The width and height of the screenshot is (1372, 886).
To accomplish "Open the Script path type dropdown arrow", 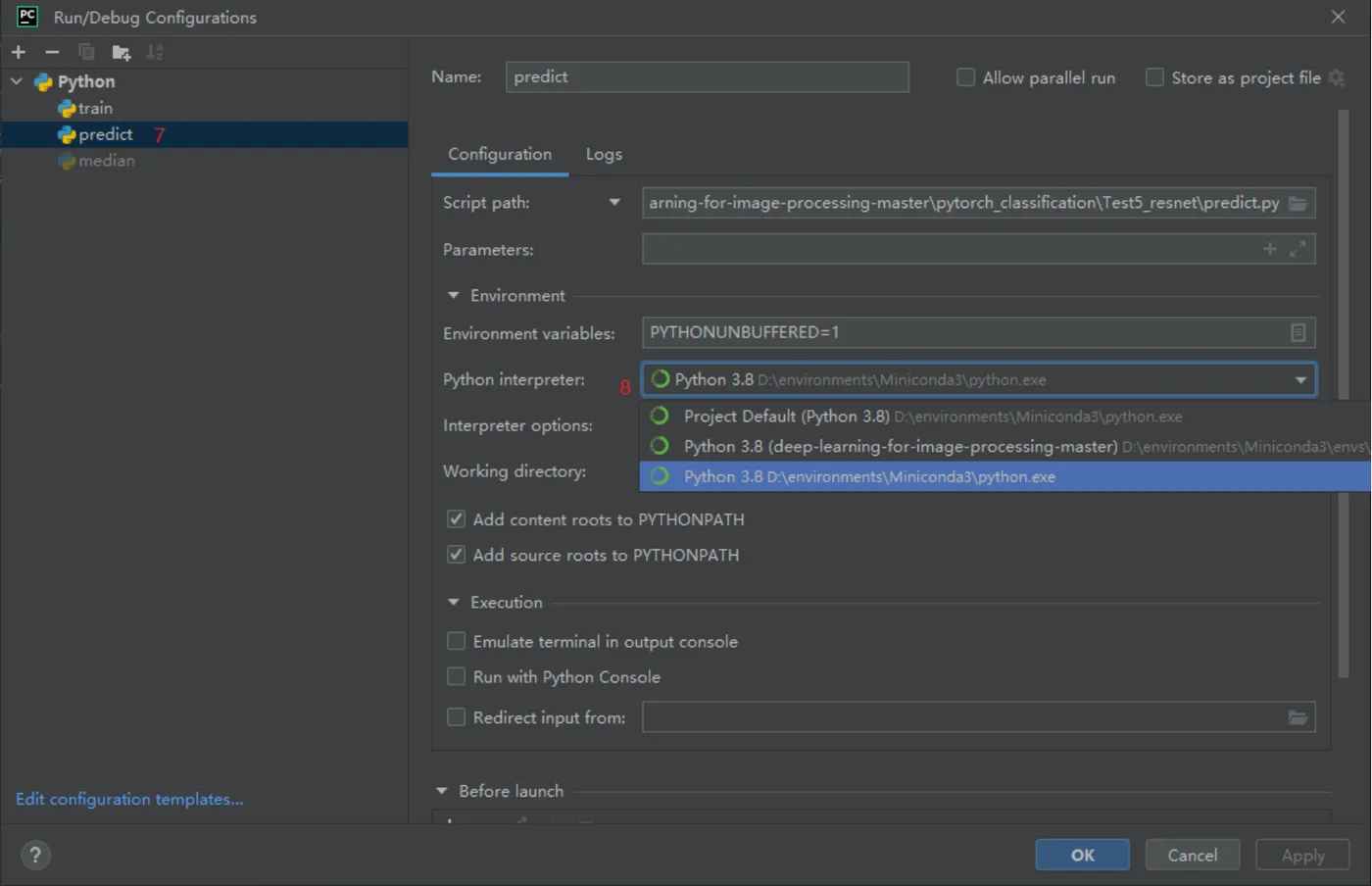I will click(614, 203).
